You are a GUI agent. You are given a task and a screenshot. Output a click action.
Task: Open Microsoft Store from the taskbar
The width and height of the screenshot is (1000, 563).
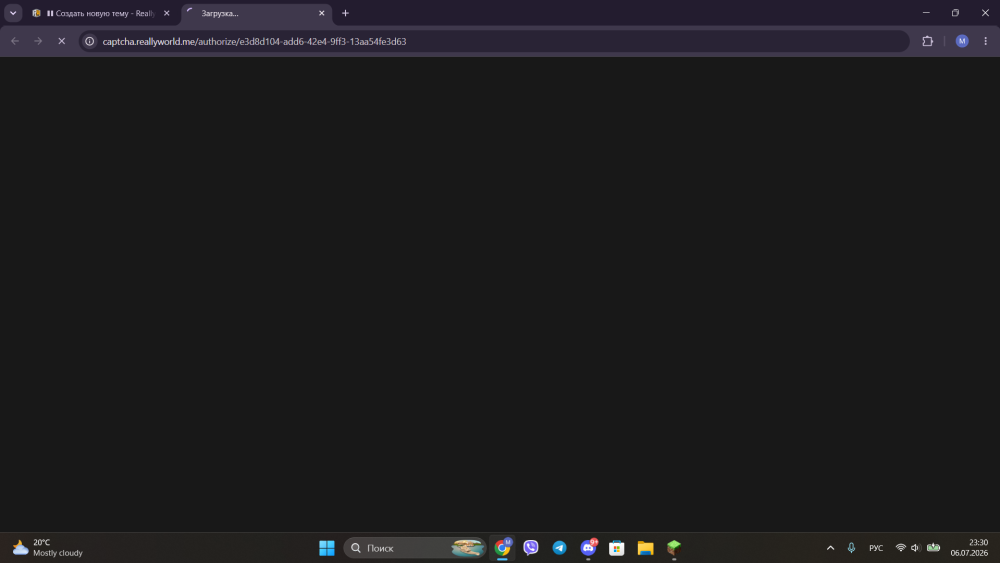pyautogui.click(x=617, y=548)
